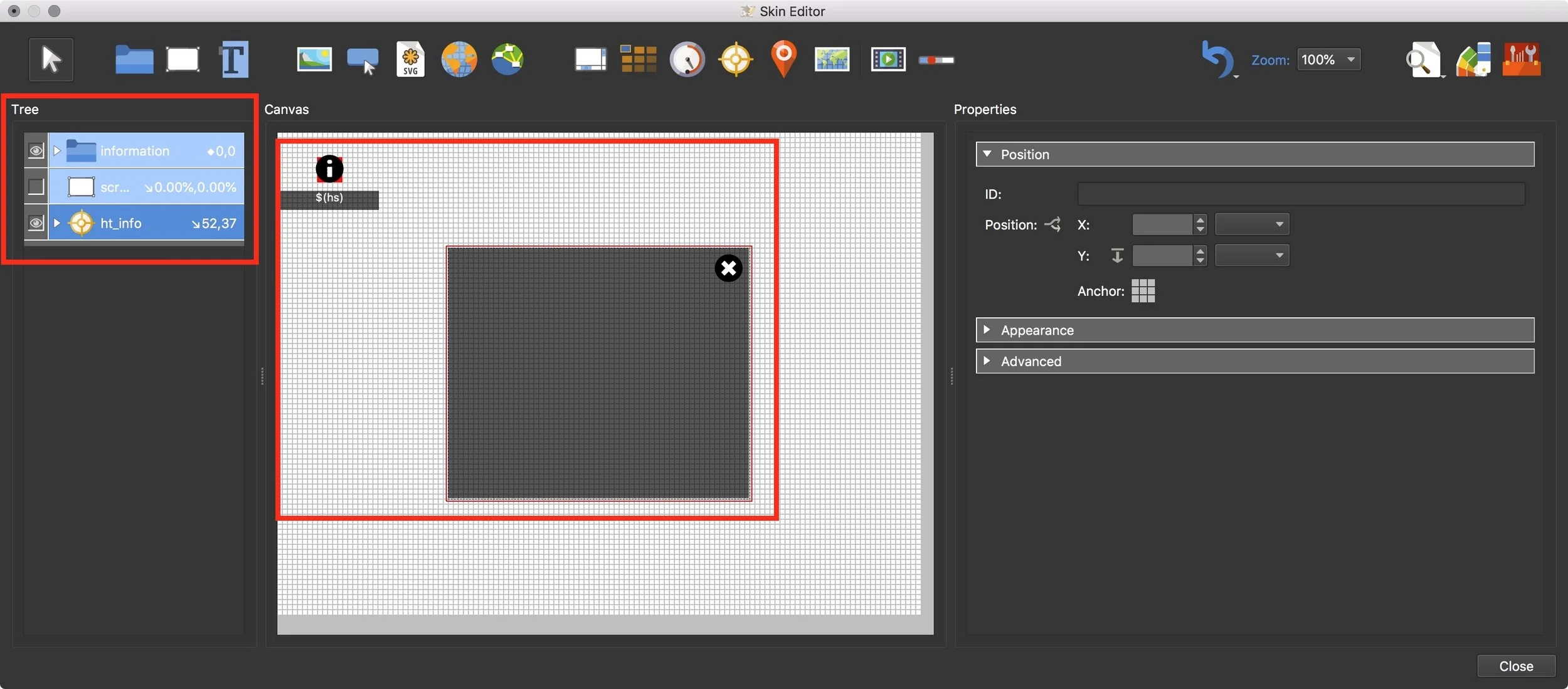Screen dimensions: 1568x689
Task: Add a timer dial element
Action: (x=687, y=60)
